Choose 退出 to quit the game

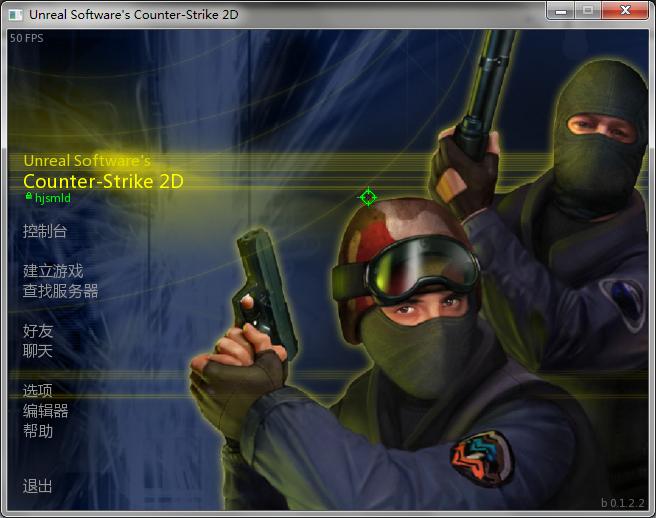coord(38,486)
